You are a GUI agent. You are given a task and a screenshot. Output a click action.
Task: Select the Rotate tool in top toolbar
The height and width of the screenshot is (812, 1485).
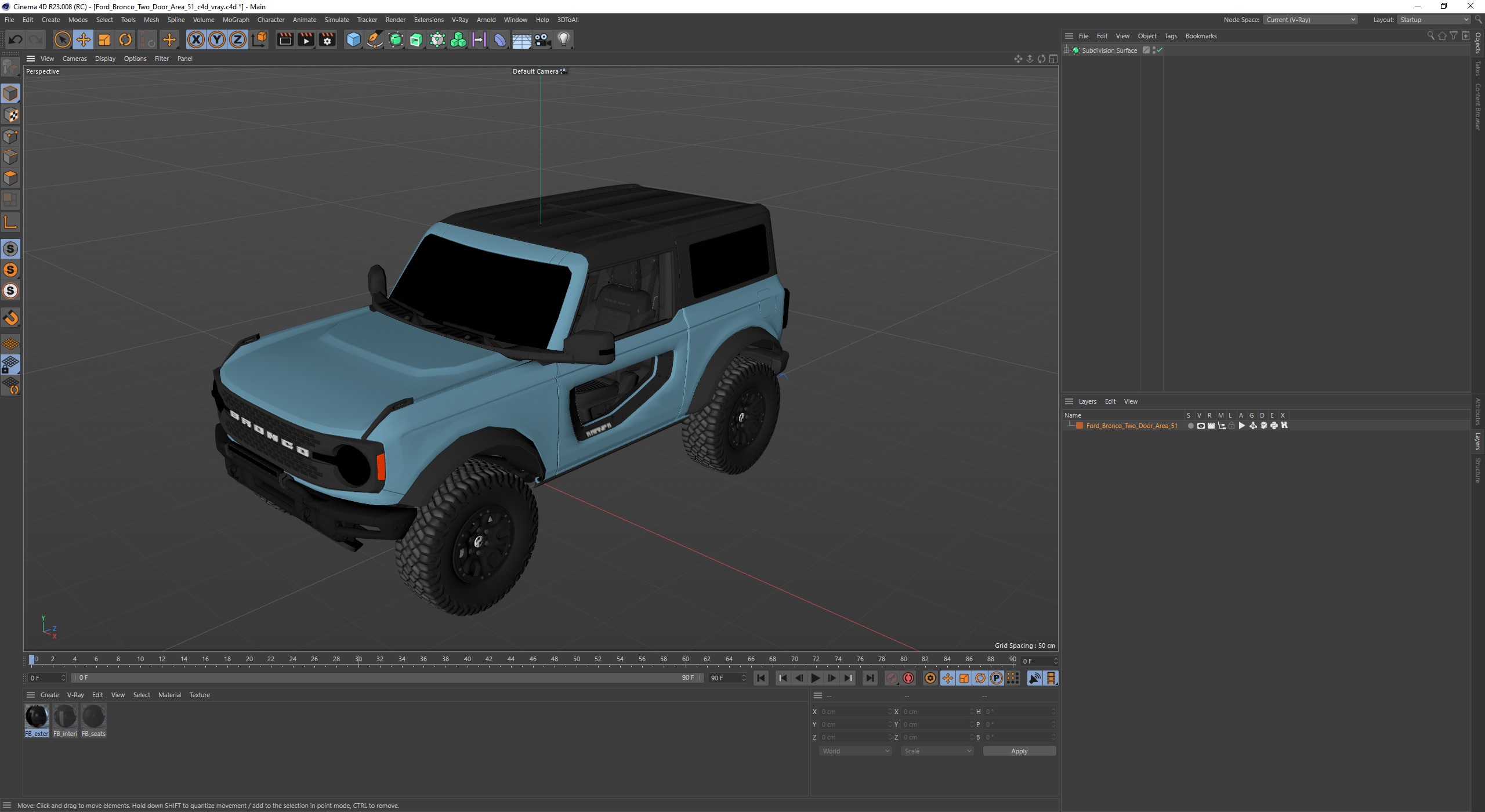[125, 39]
